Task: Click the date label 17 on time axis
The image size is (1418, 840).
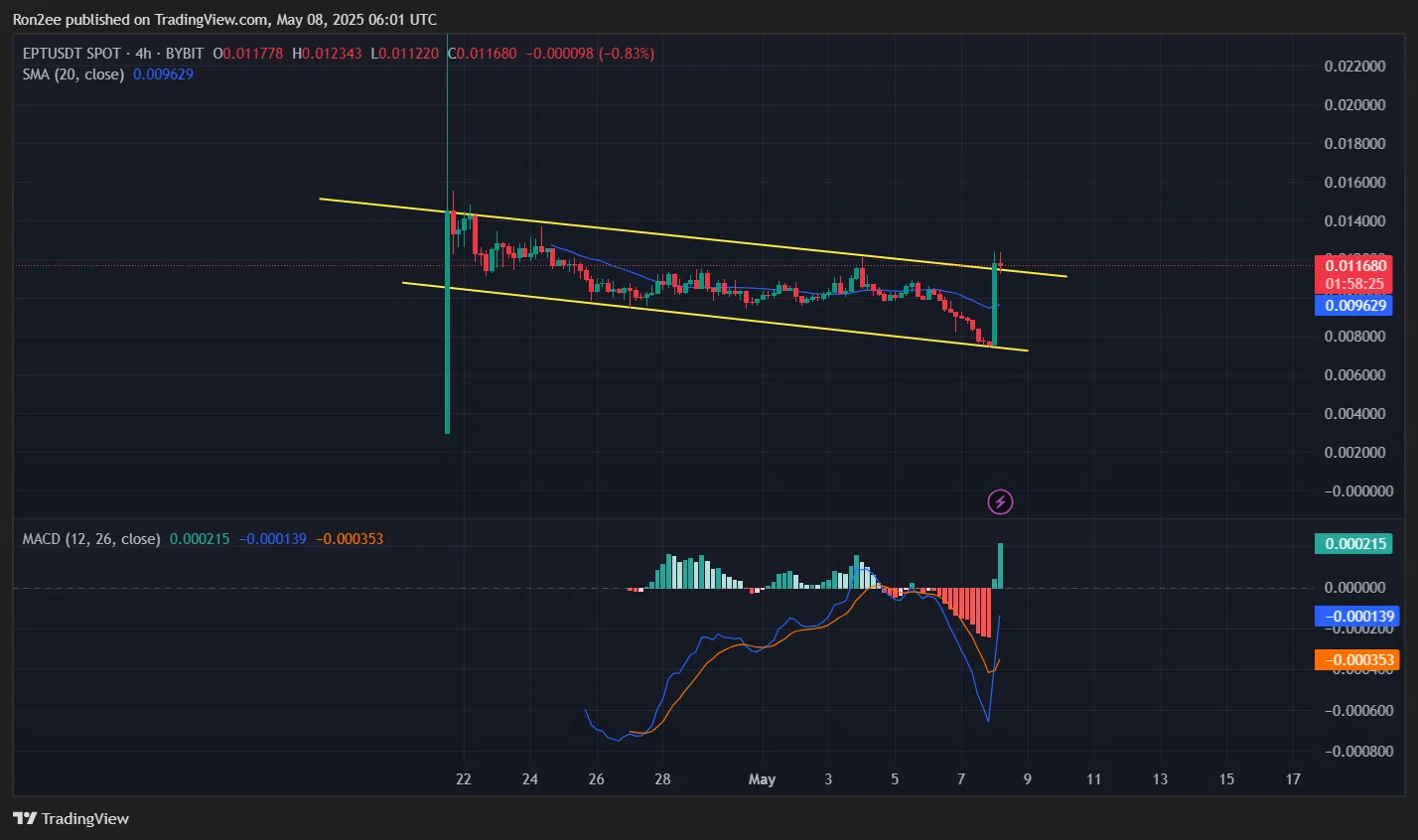Action: 1293,779
